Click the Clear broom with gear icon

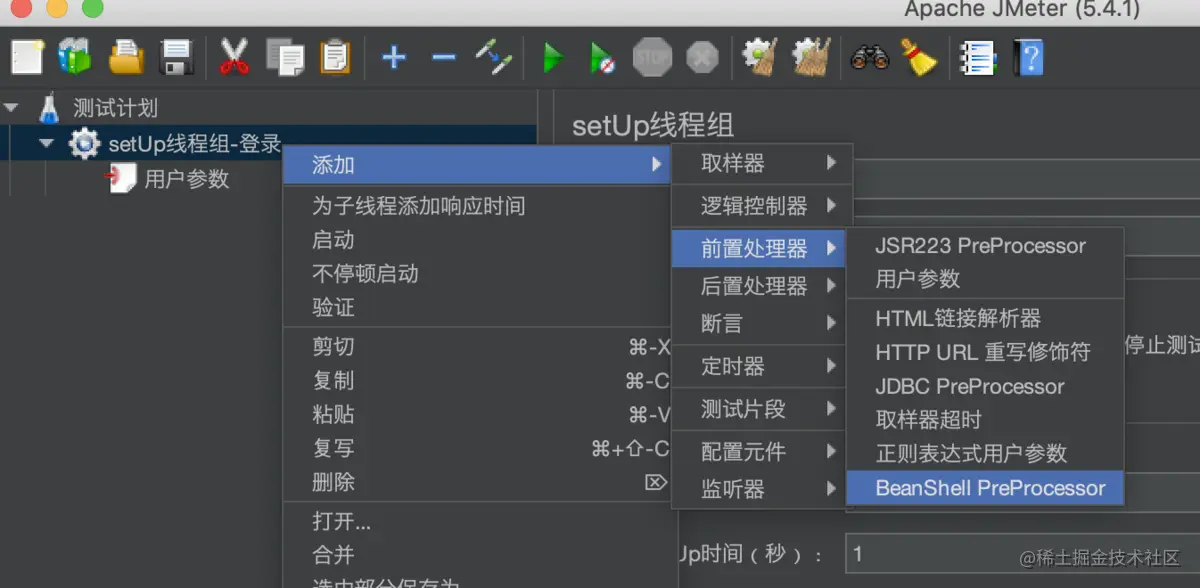pyautogui.click(x=760, y=57)
